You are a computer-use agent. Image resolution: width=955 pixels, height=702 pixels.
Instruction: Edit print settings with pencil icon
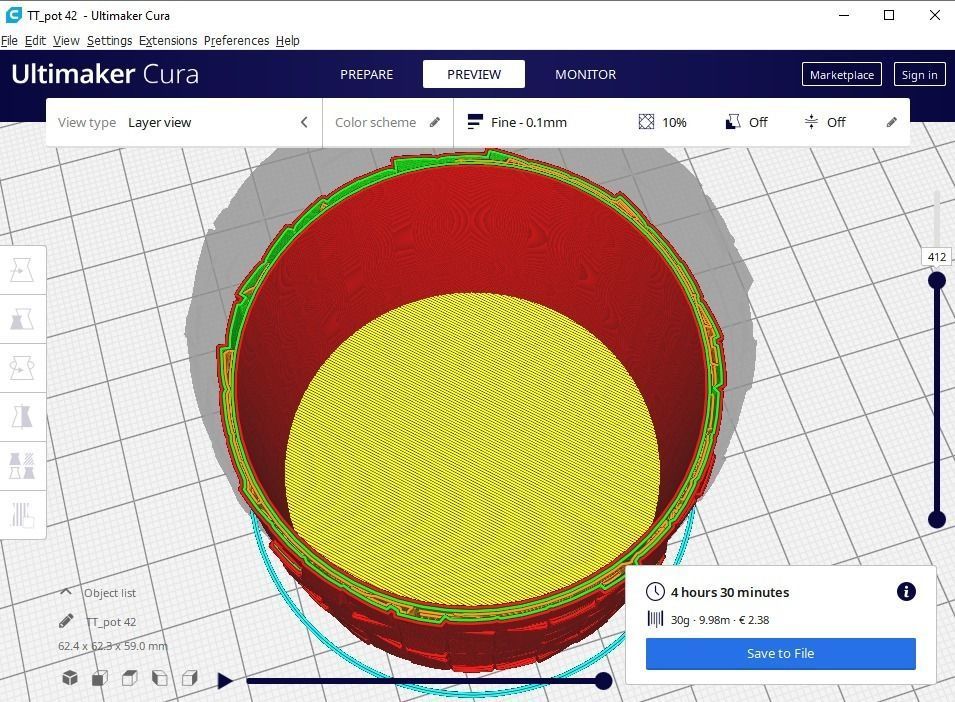(x=892, y=122)
